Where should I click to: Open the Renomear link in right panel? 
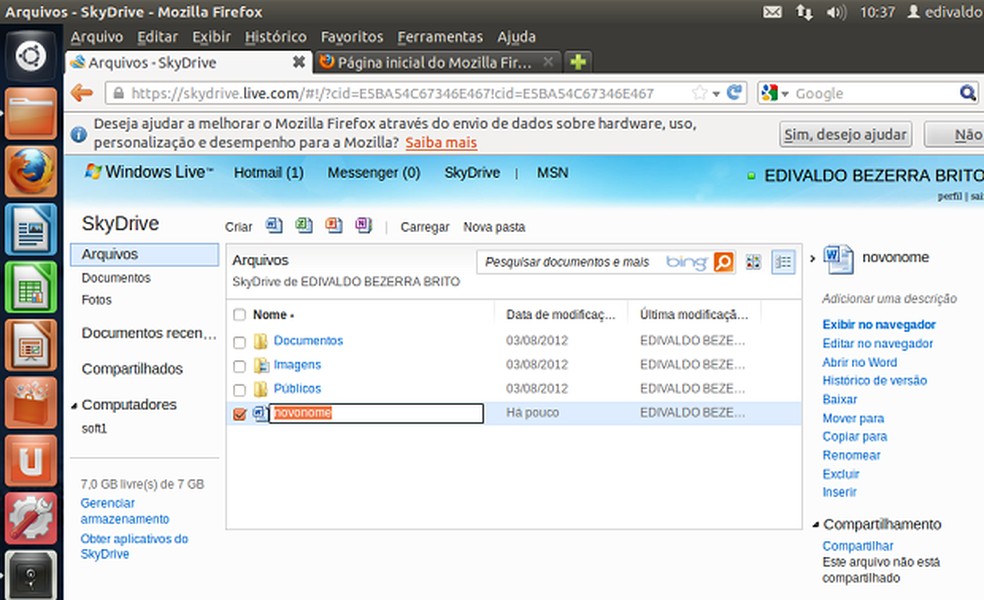851,455
